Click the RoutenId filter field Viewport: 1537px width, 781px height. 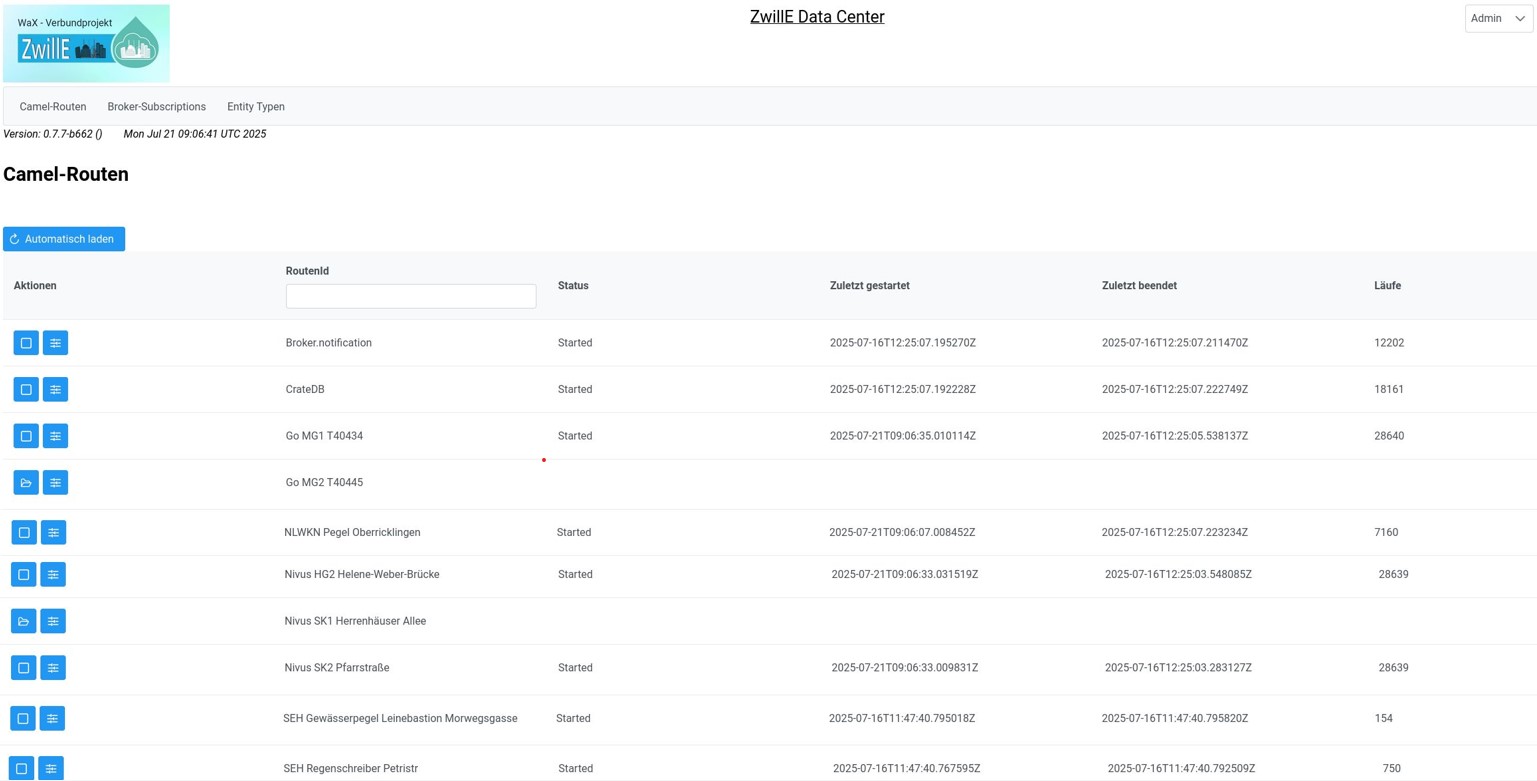point(410,296)
